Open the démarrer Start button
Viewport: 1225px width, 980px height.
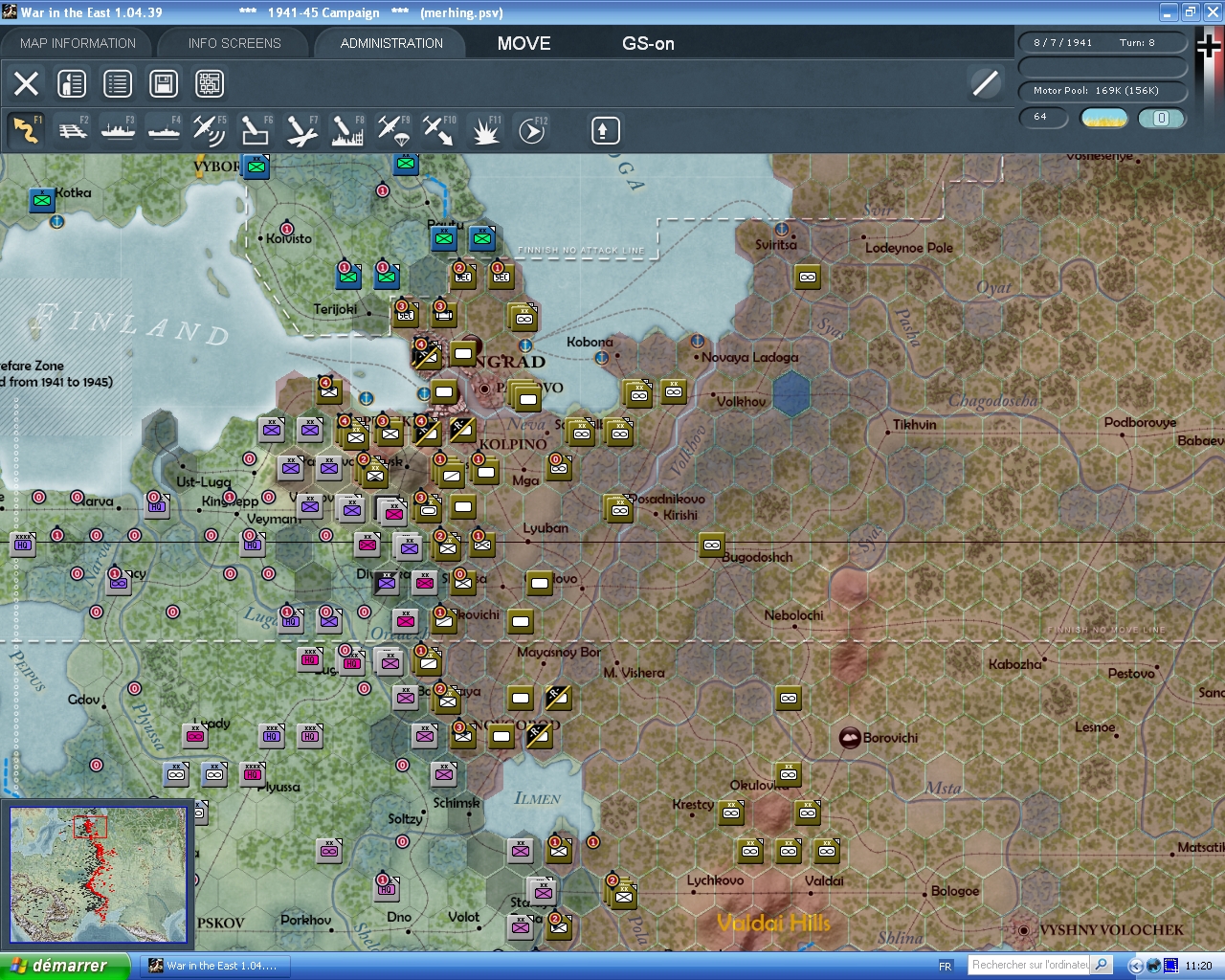tap(64, 966)
